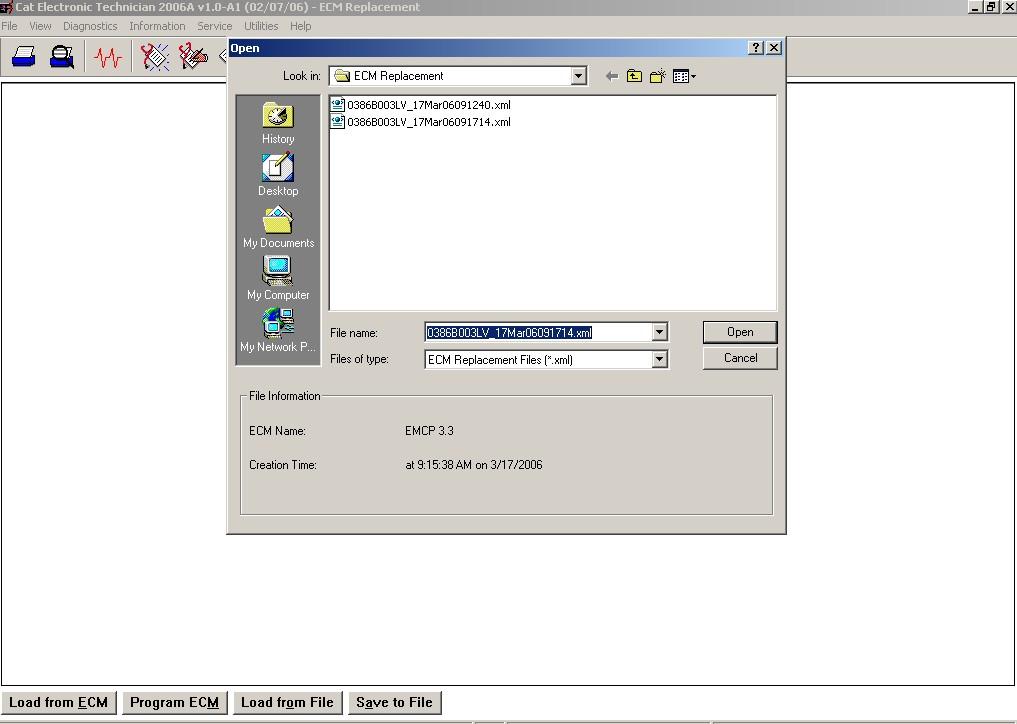1017x724 pixels.
Task: Click the stethoscope logged diagnostic codes icon
Action: (193, 57)
